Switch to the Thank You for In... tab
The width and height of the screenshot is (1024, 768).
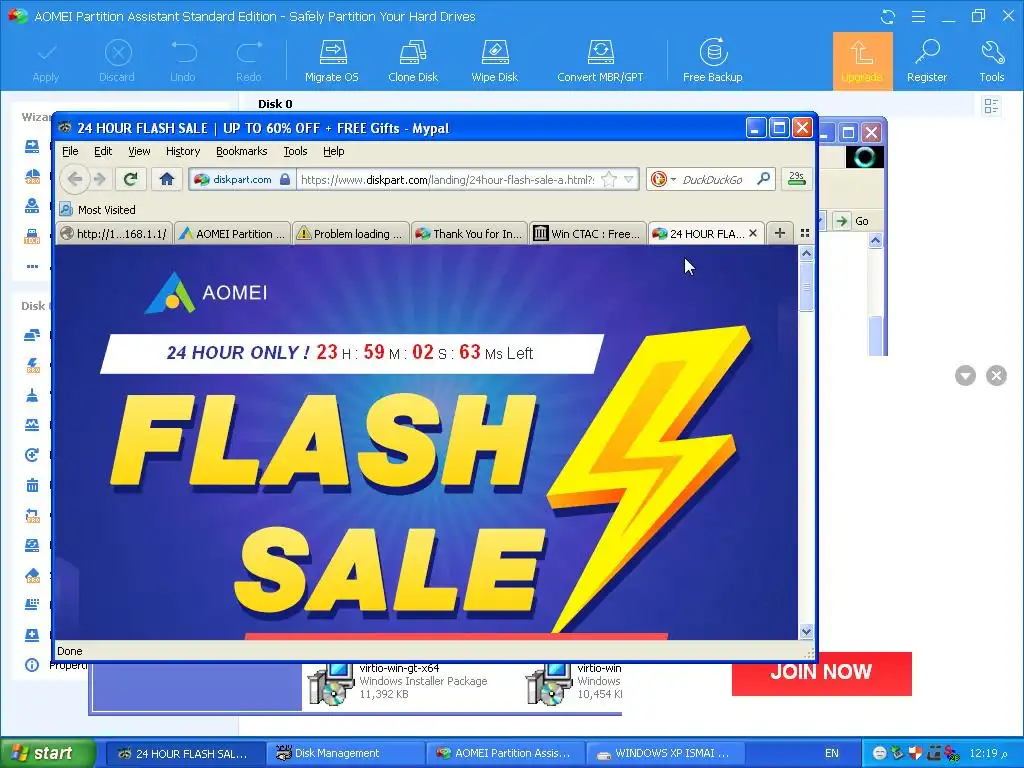coord(470,234)
